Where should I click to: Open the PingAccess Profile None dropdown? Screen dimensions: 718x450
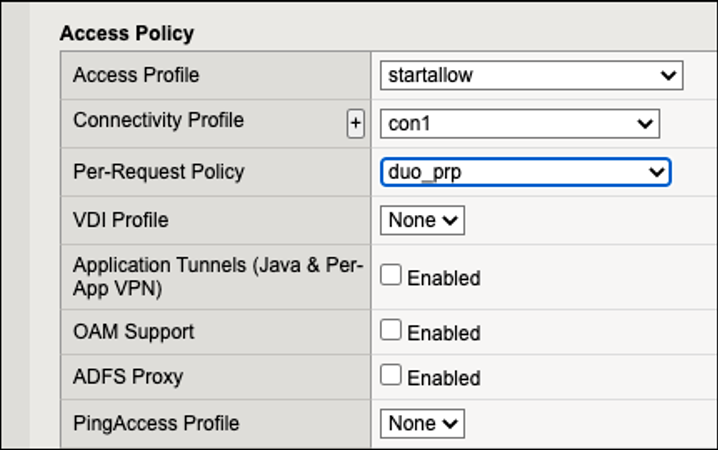pyautogui.click(x=422, y=423)
